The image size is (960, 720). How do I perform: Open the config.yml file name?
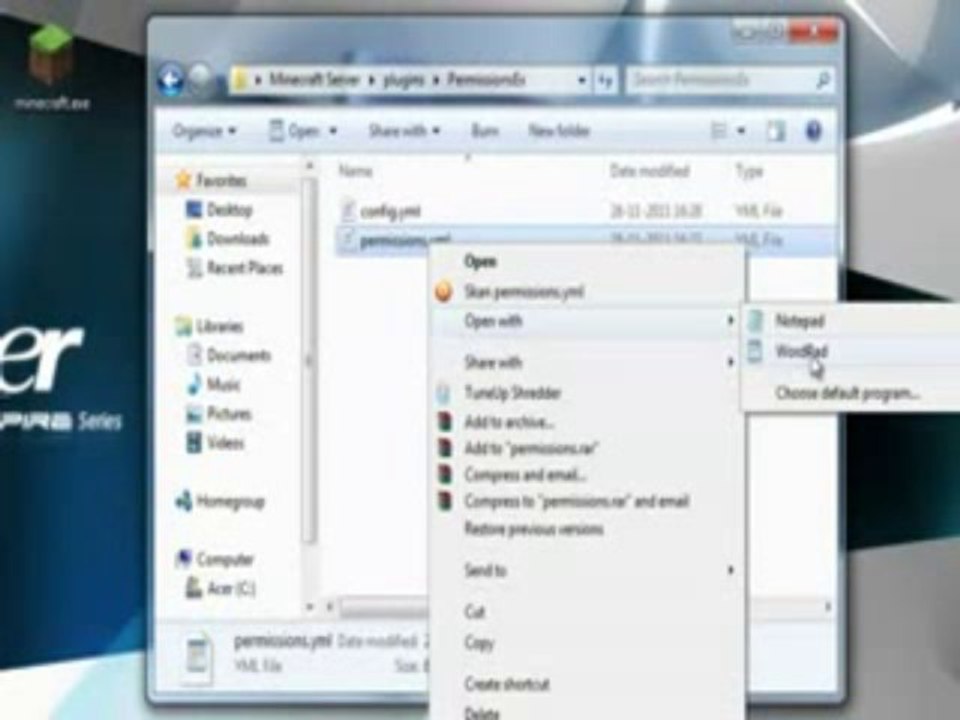[391, 212]
